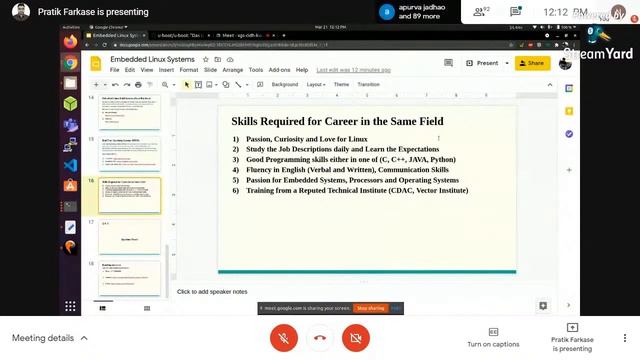Expand Meeting details chevron
Viewport: 640px width, 360px height.
click(84, 338)
